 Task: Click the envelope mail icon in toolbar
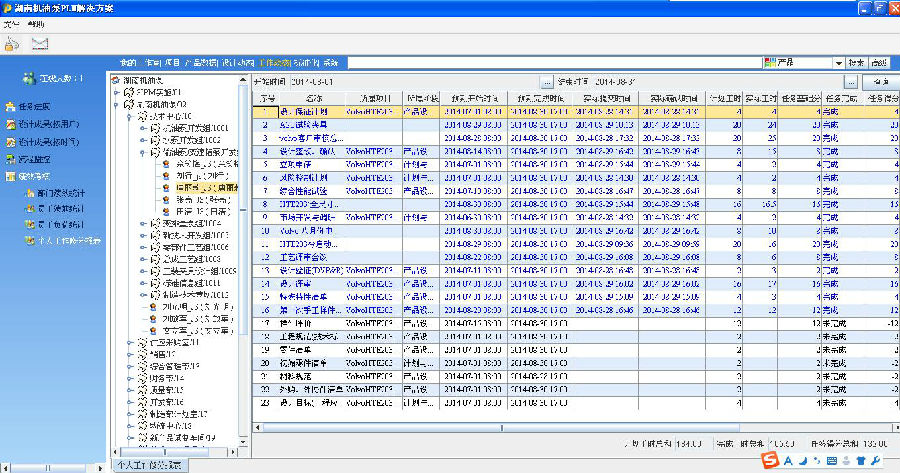pyautogui.click(x=41, y=43)
